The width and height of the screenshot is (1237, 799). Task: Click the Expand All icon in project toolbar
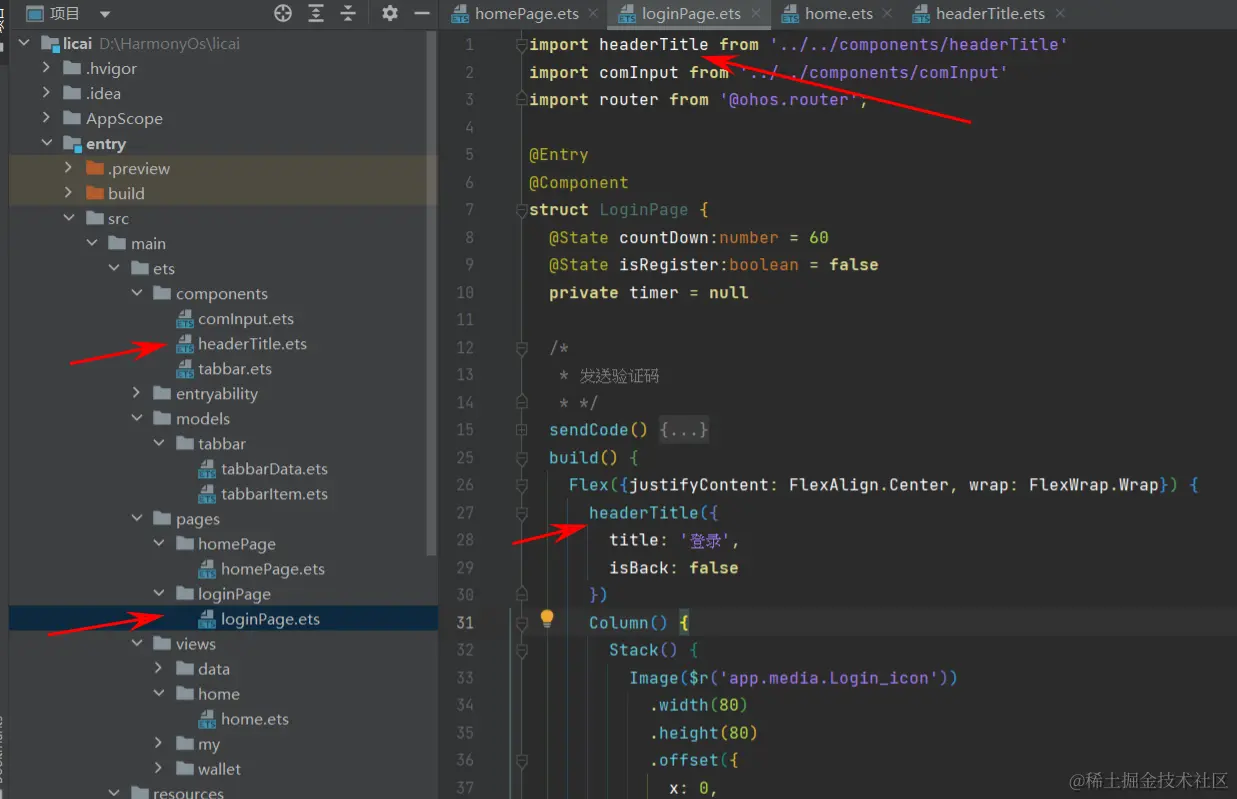[316, 13]
